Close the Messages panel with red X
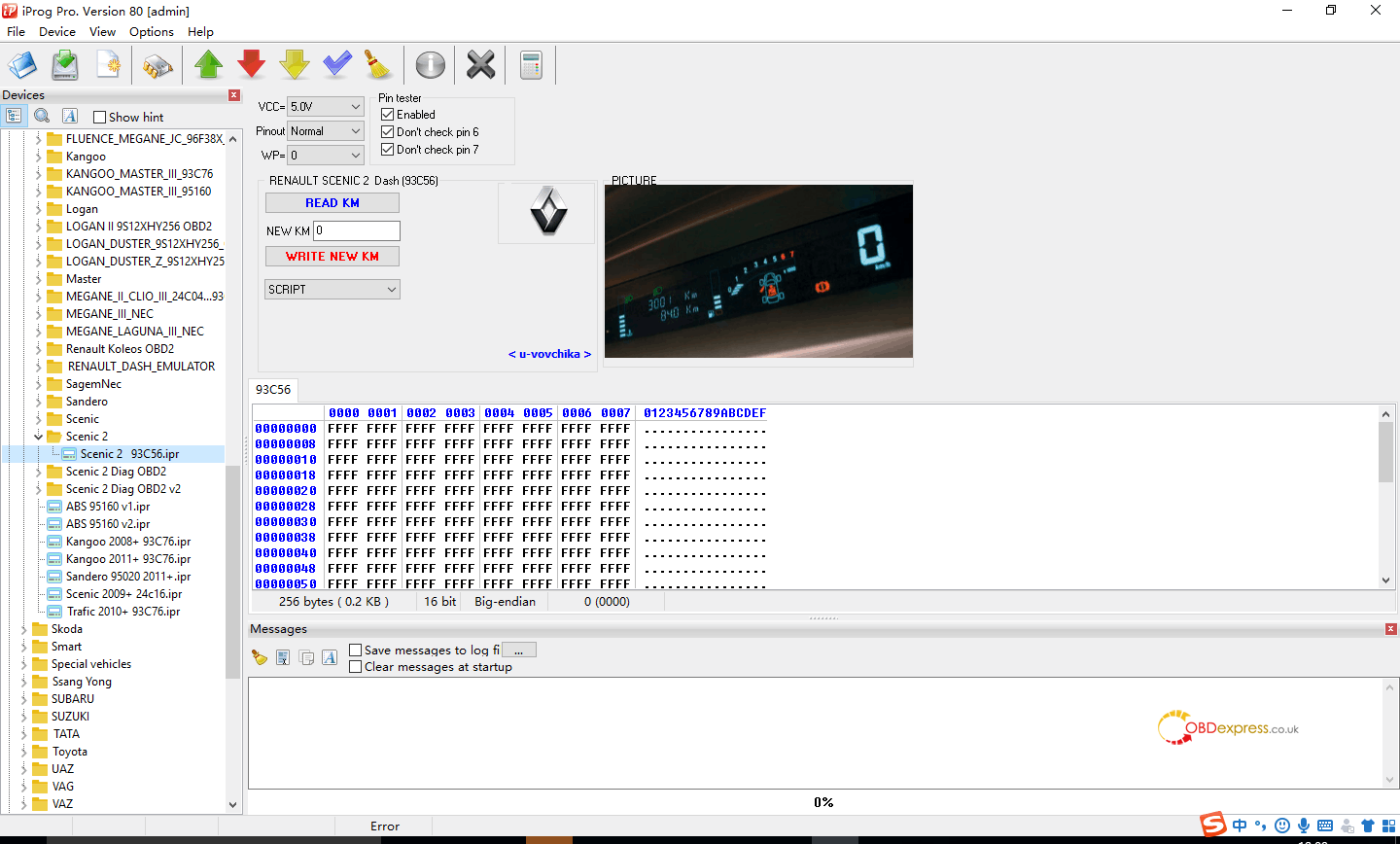The height and width of the screenshot is (844, 1400). click(x=1391, y=629)
